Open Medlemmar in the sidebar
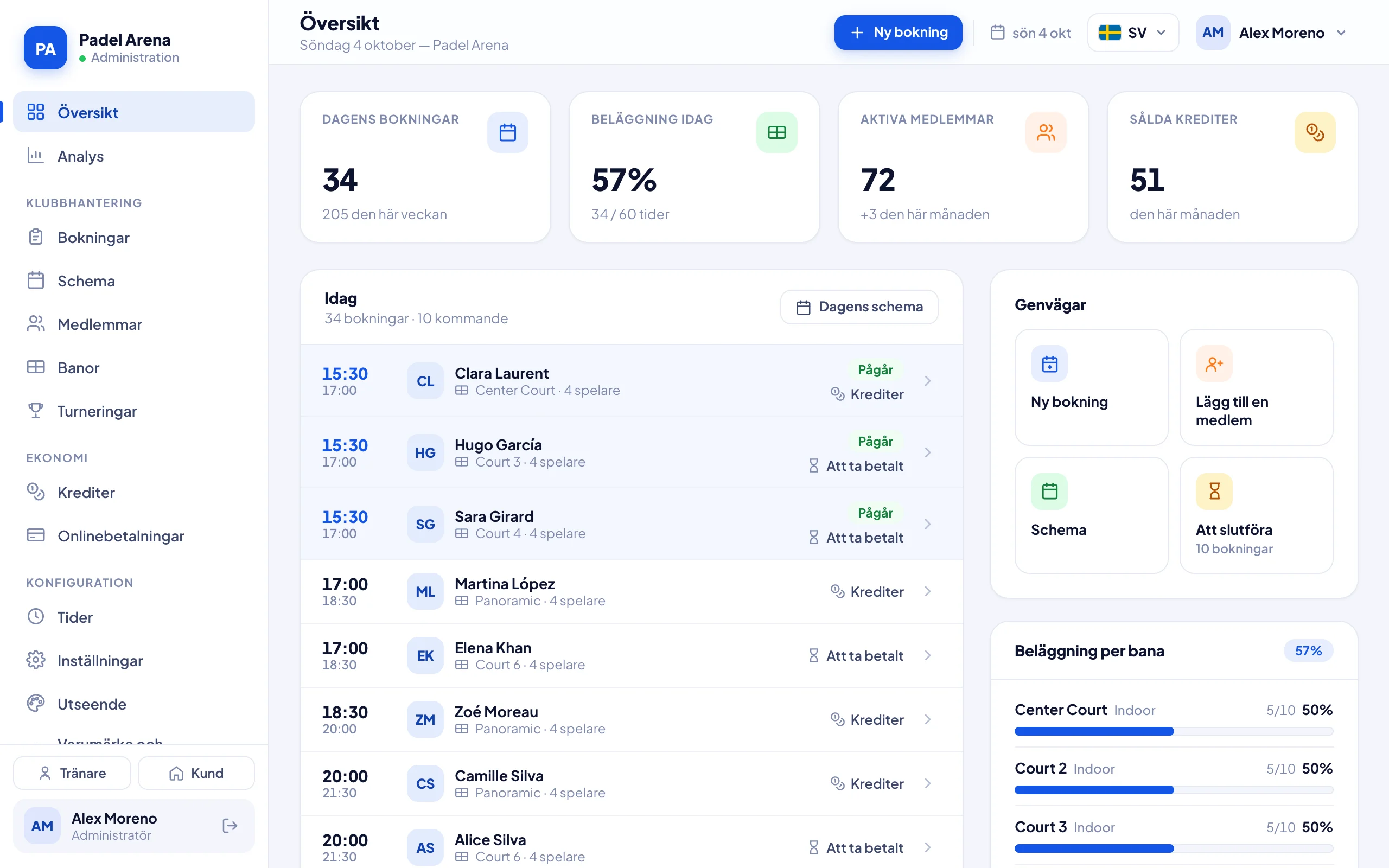Screen dimensions: 1389x868 pos(133,324)
